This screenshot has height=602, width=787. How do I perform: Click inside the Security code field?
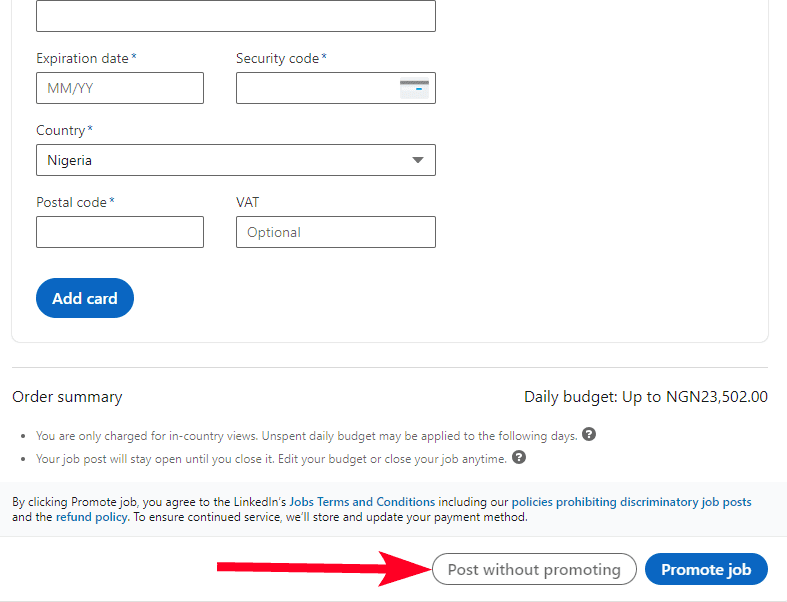point(316,88)
